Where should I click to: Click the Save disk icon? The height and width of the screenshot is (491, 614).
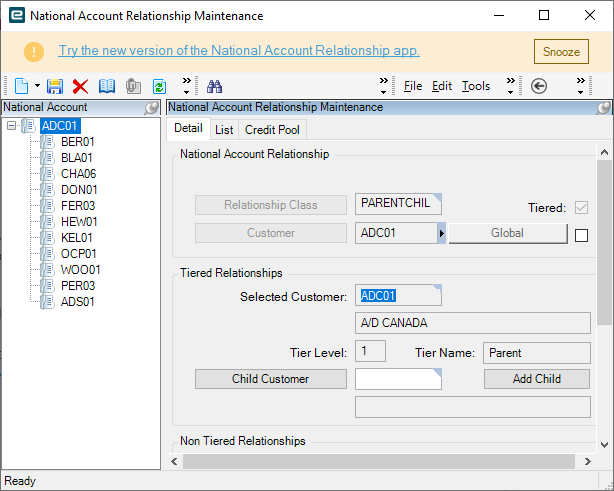pyautogui.click(x=56, y=86)
